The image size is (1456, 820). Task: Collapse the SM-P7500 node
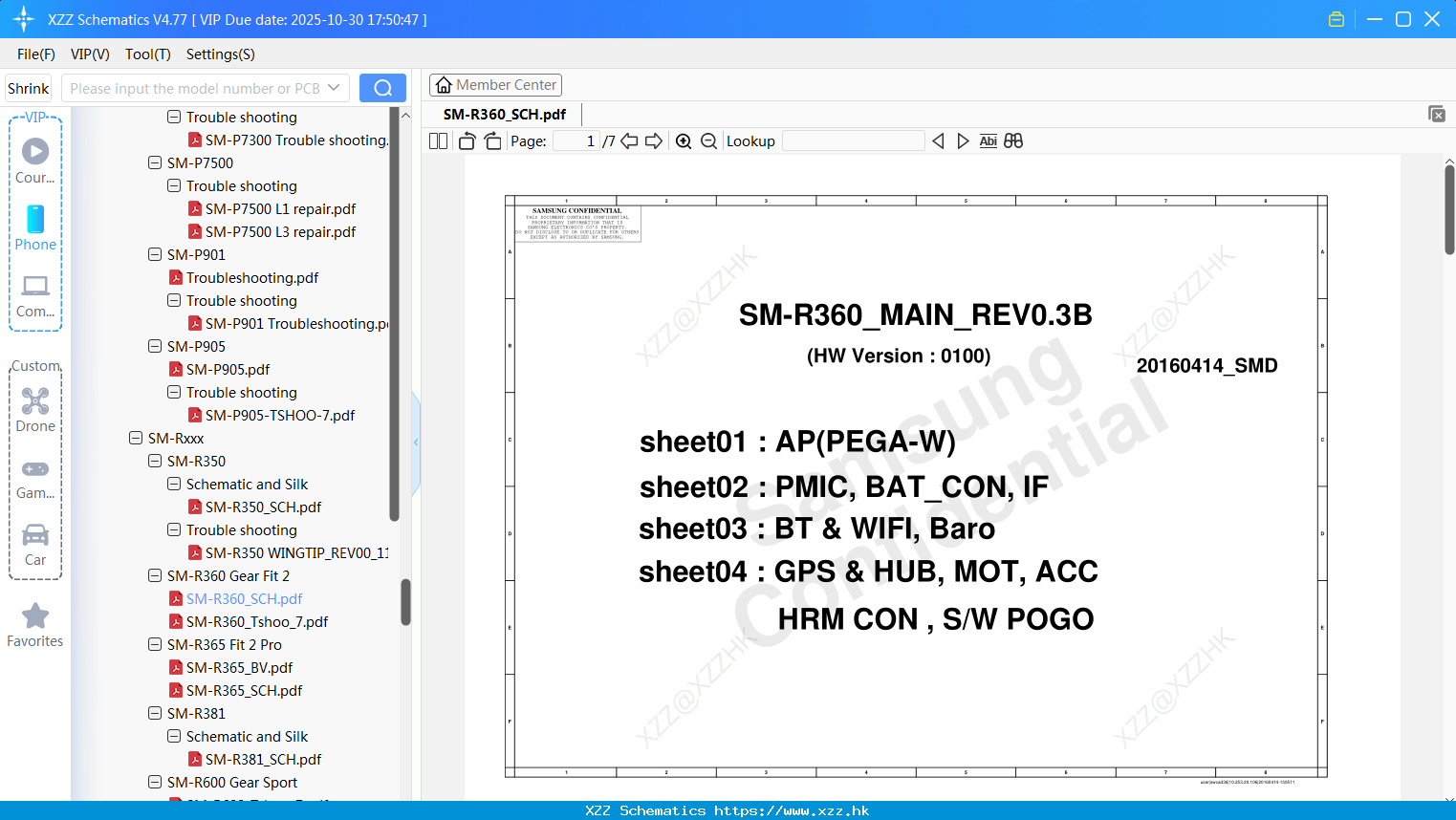(x=155, y=162)
